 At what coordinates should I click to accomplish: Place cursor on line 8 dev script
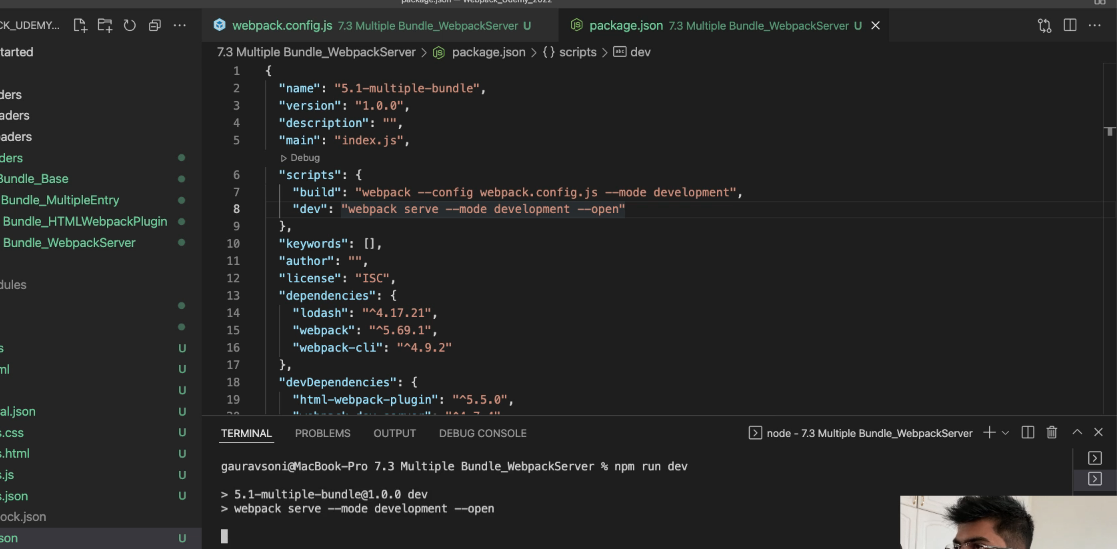pos(482,209)
